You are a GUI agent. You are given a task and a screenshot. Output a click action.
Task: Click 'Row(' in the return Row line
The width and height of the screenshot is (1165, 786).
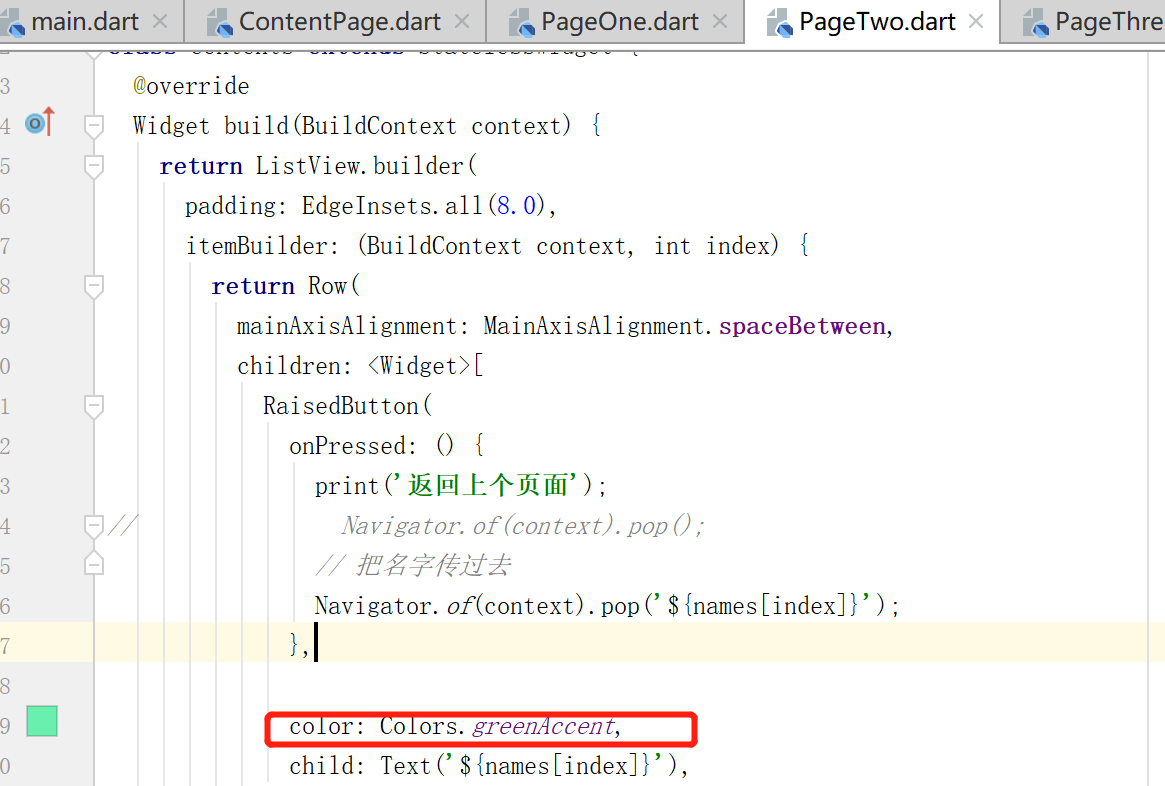(334, 286)
